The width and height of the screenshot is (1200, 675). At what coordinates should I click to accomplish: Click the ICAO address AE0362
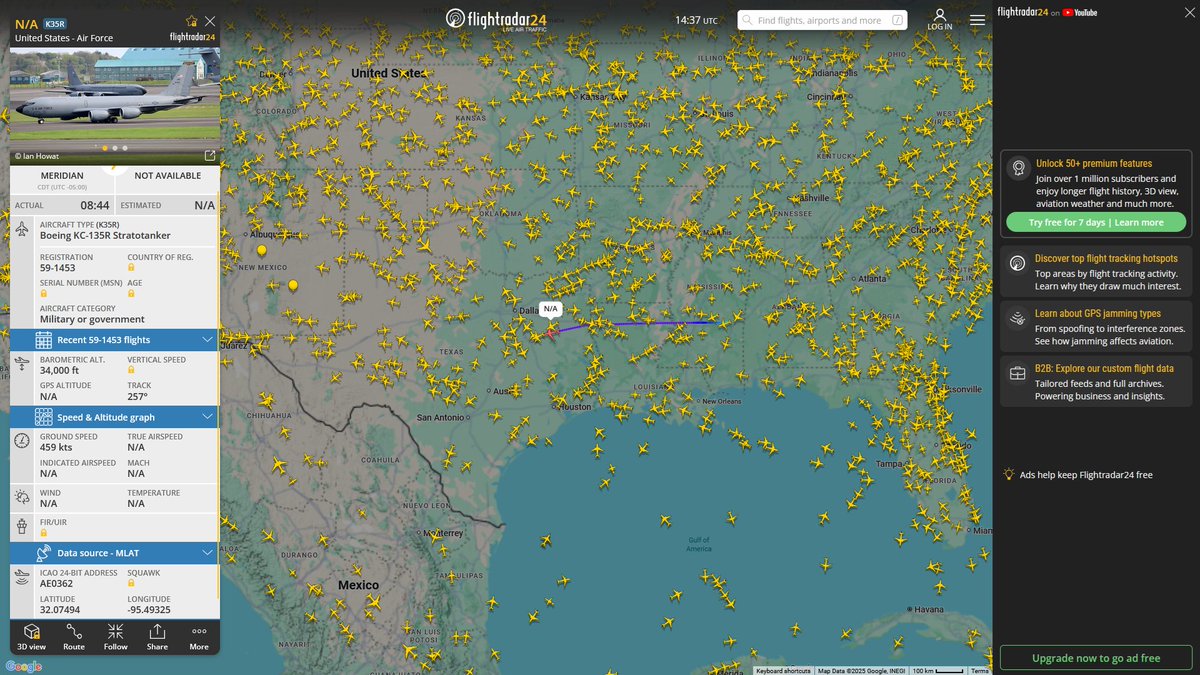(x=57, y=585)
